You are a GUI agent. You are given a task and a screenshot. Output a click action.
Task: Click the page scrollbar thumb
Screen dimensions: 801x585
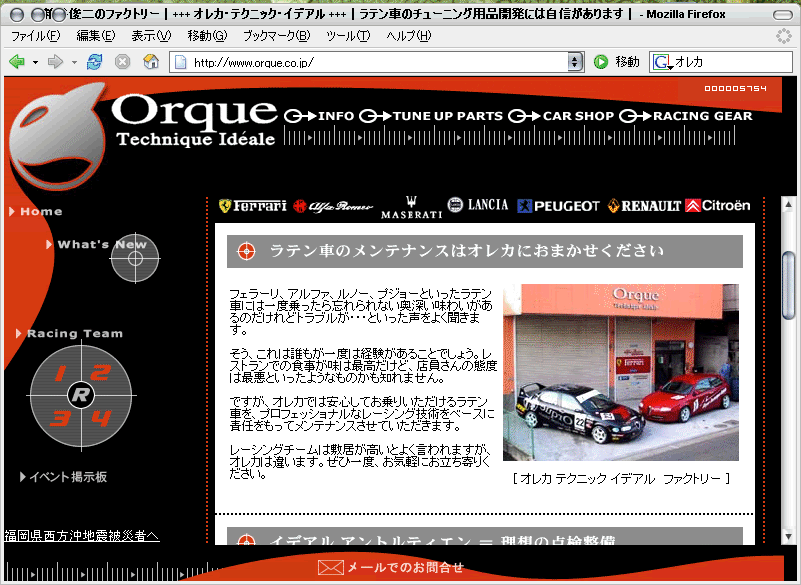click(788, 285)
